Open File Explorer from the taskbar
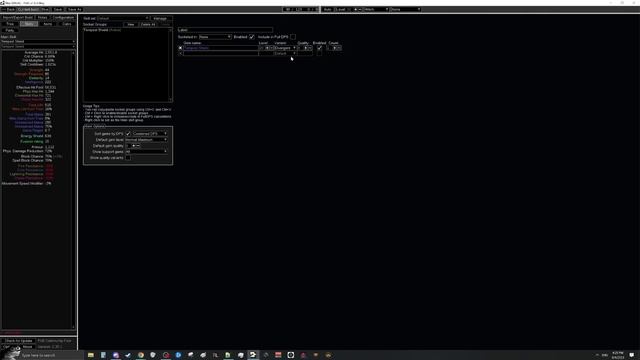This screenshot has height=360, width=640. (91, 355)
